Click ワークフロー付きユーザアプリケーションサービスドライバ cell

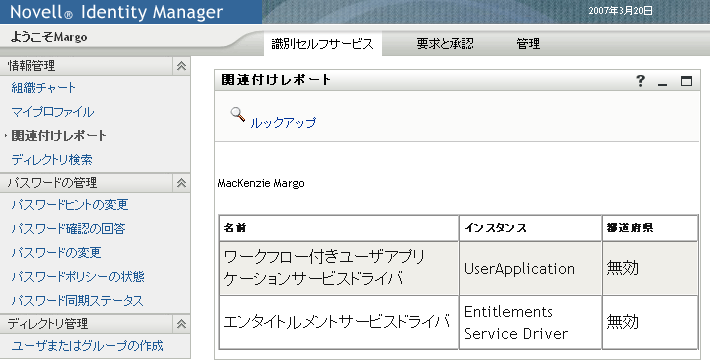[x=339, y=269]
